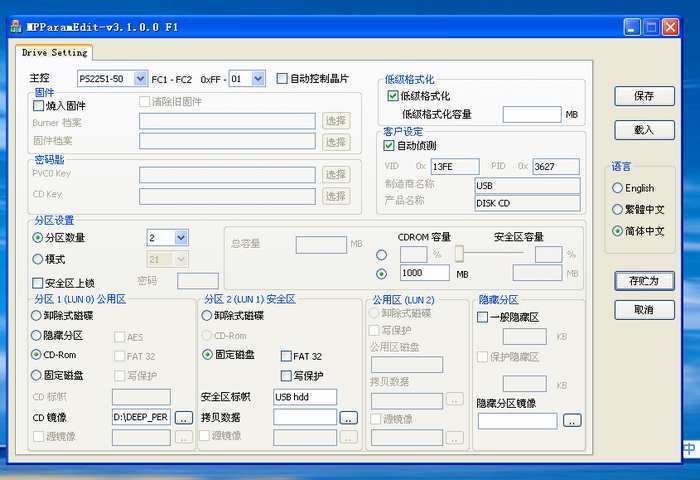Select the English language radio button

coord(617,188)
